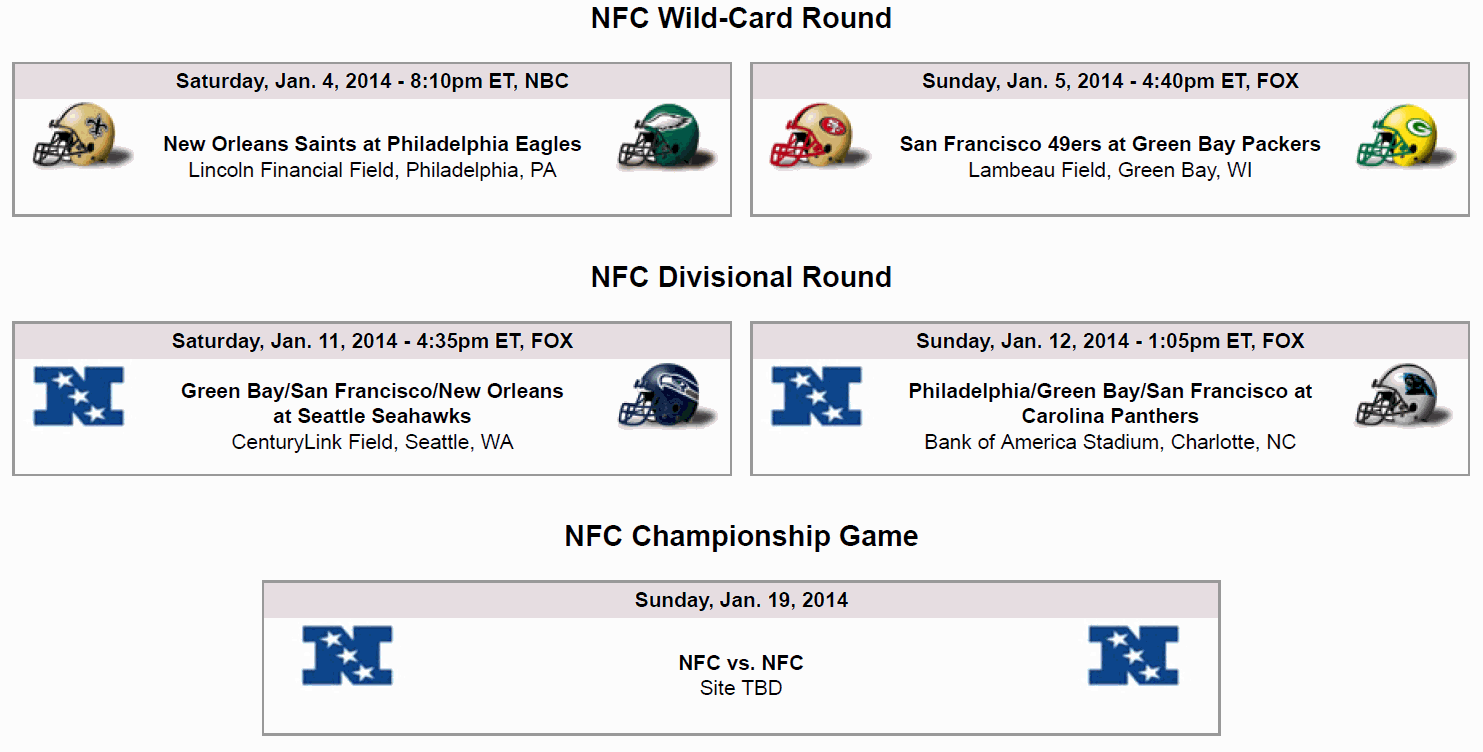Viewport: 1483px width, 752px height.
Task: Click the Sunday, Jan. 5, 2014 header bar
Action: (x=1110, y=82)
